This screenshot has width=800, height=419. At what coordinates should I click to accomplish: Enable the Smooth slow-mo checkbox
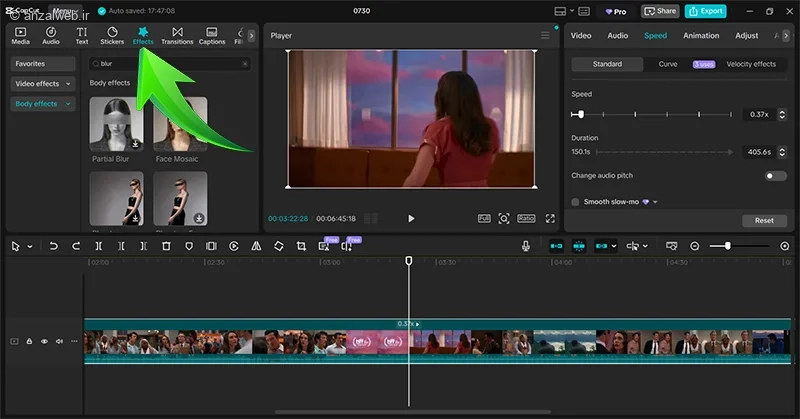[575, 202]
